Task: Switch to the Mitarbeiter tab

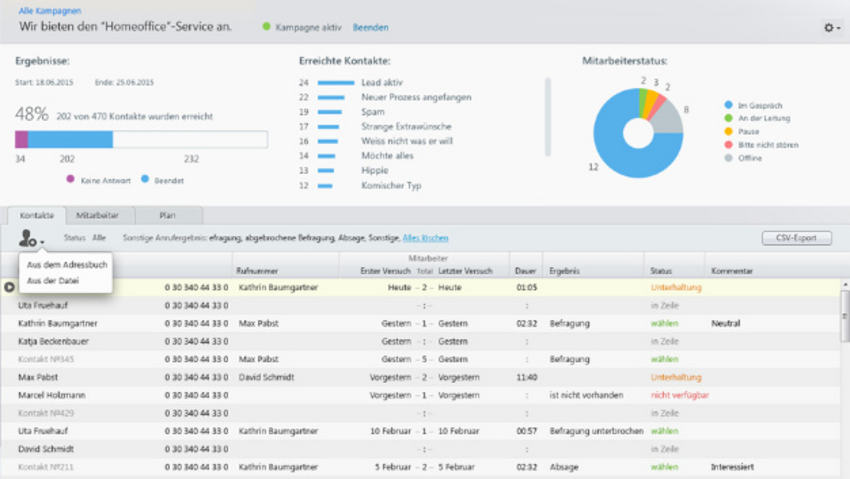Action: point(97,215)
